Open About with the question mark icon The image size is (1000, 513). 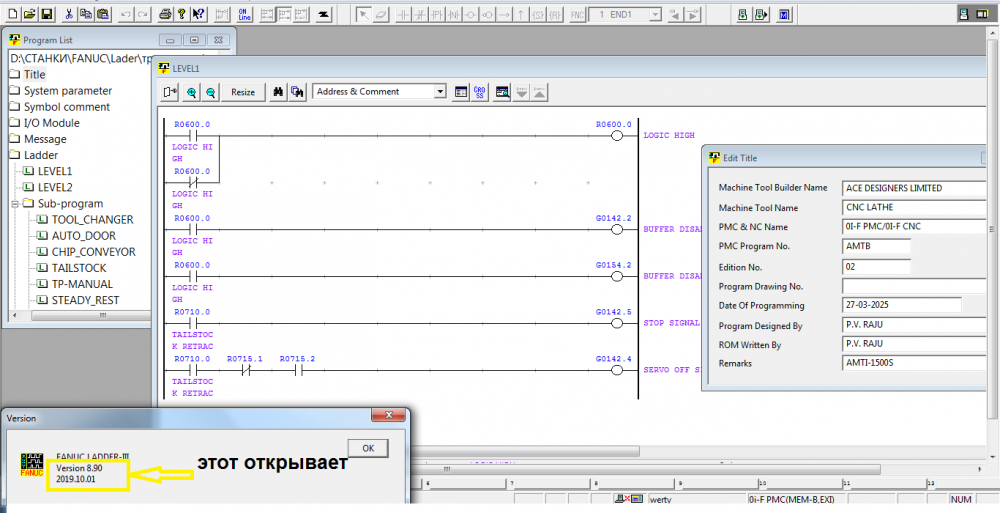(181, 13)
